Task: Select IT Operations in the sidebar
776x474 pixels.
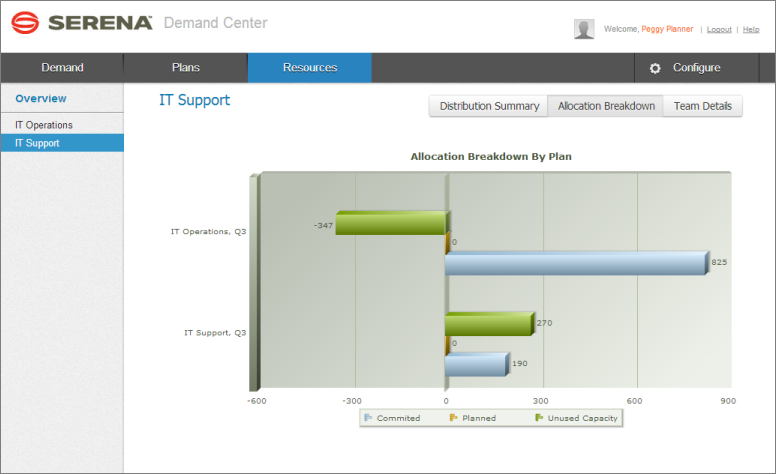Action: pos(44,125)
